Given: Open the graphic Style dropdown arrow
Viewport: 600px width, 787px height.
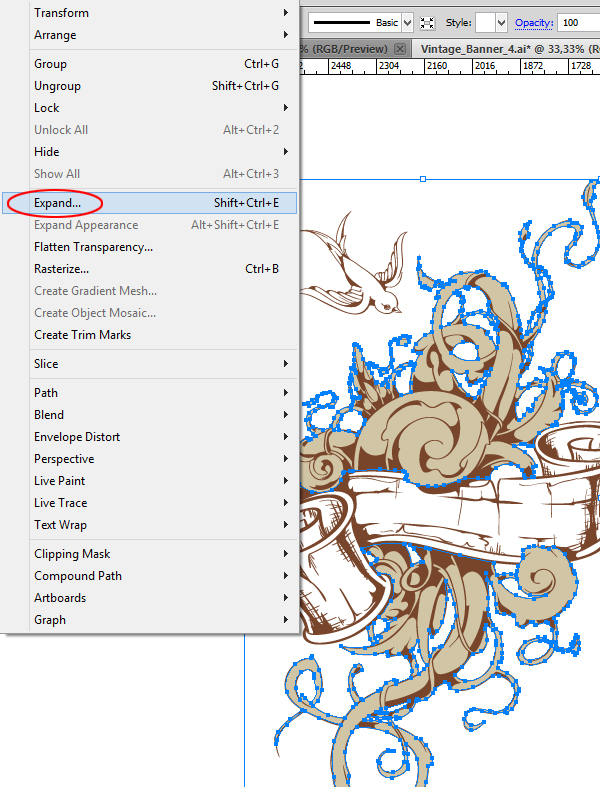Looking at the screenshot, I should click(x=501, y=23).
